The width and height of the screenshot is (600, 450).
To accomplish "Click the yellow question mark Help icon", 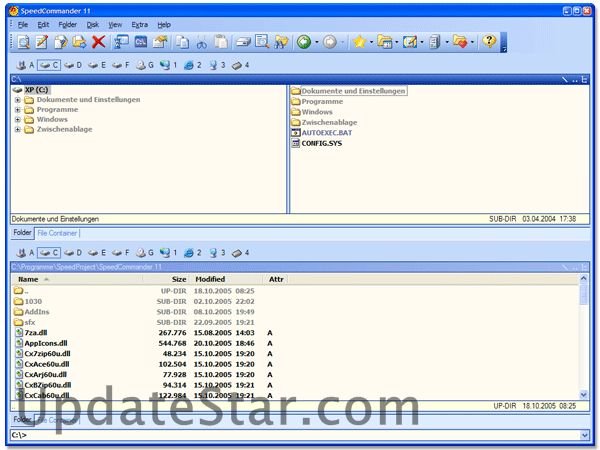I will tap(489, 41).
